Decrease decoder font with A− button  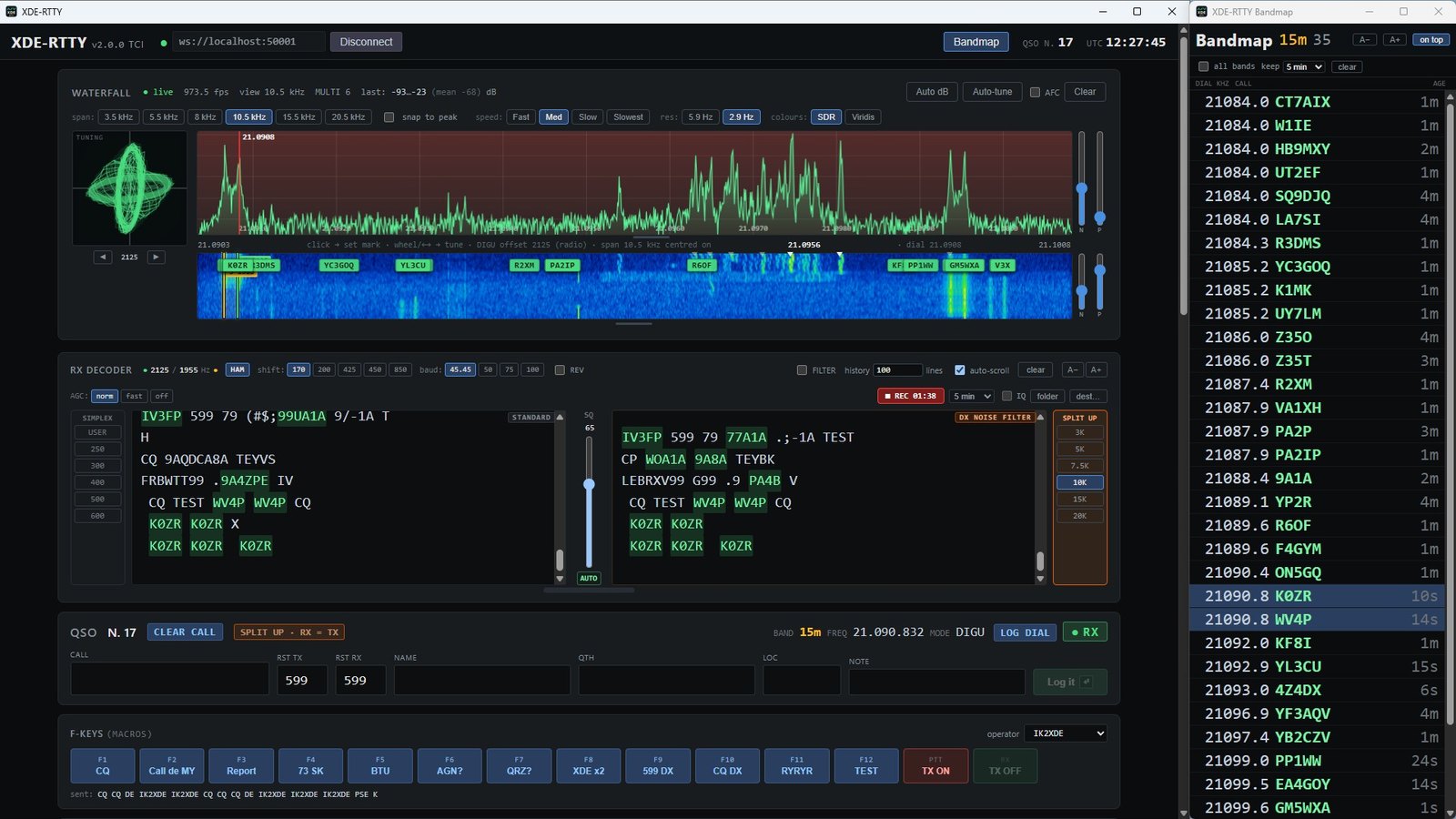(1073, 370)
